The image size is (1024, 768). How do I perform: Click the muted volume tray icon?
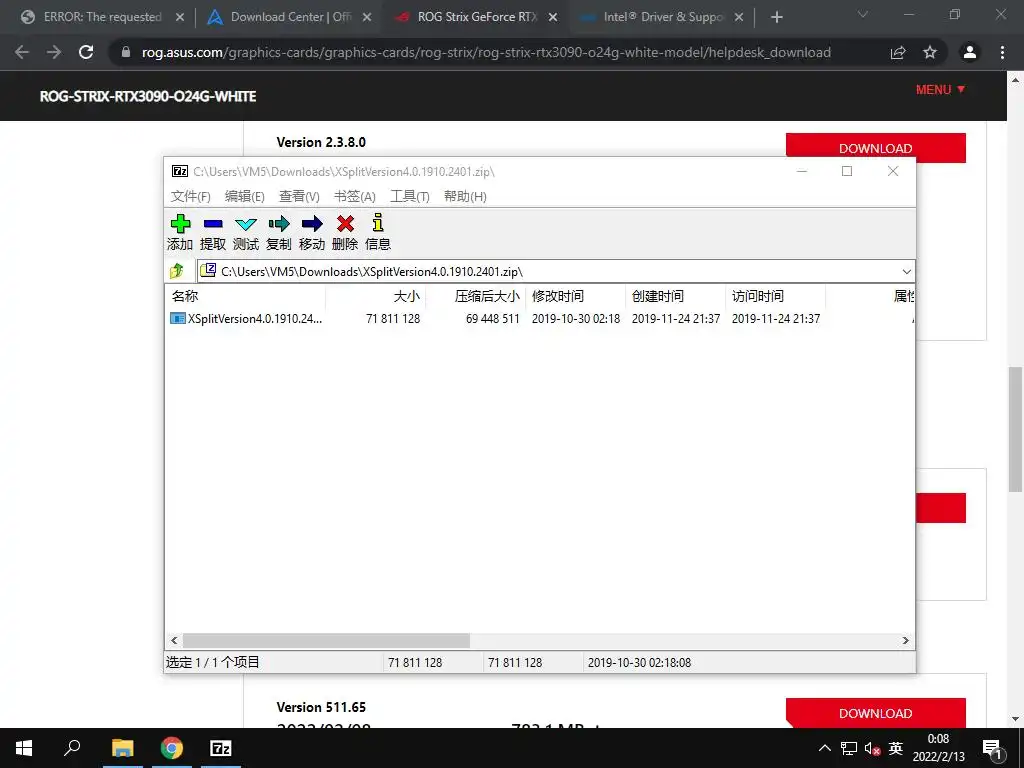(x=872, y=748)
